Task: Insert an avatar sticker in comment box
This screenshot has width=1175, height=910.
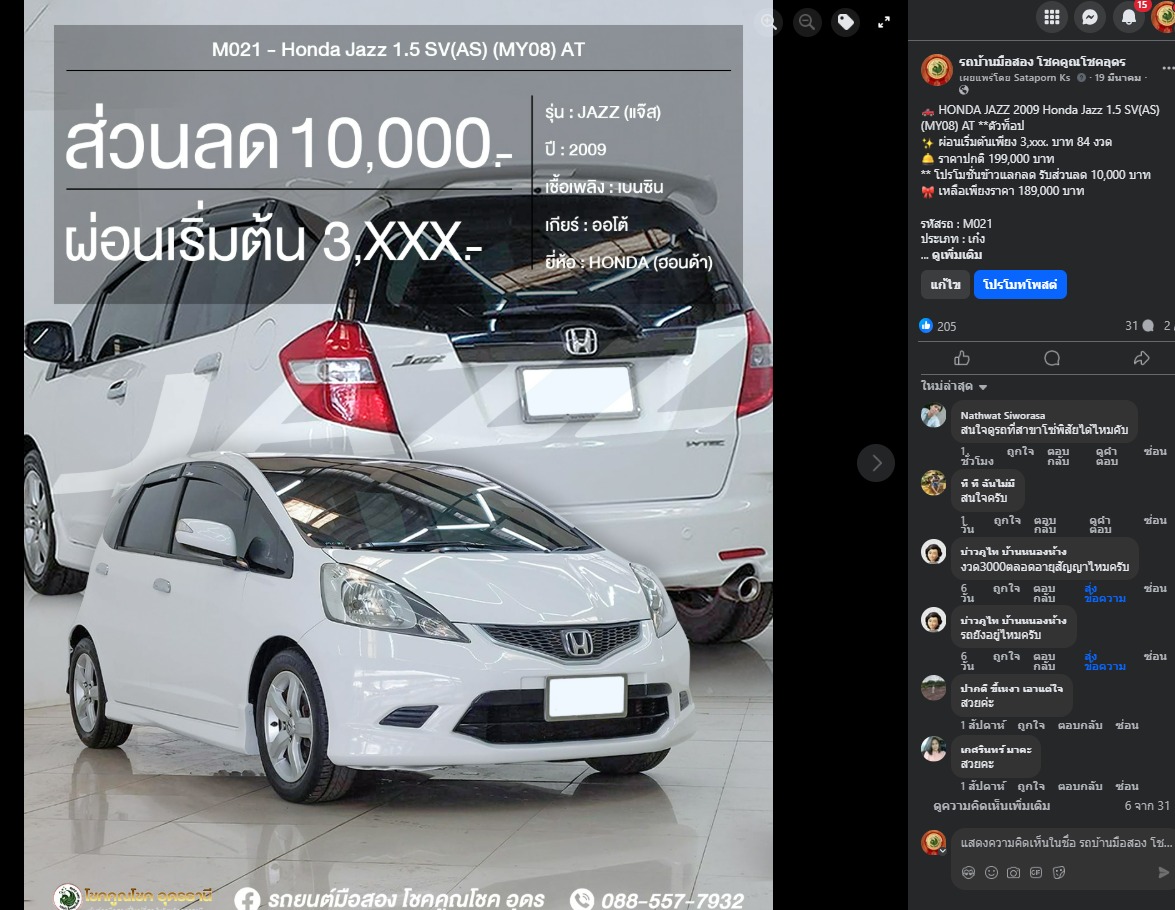Action: [x=968, y=873]
